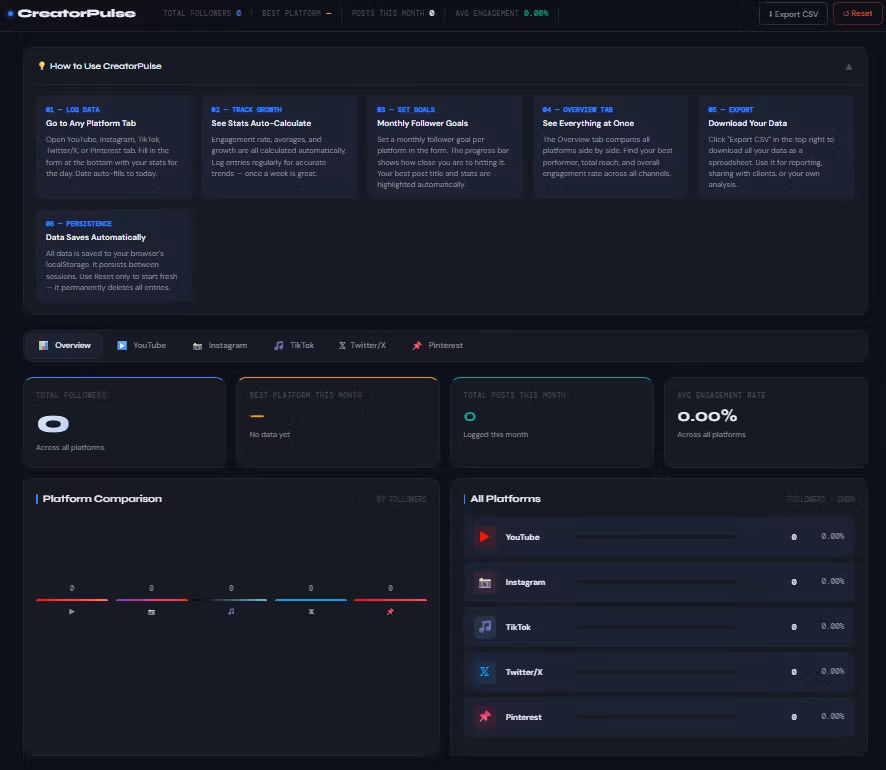Click the YouTube play icon in All Platforms
This screenshot has width=886, height=770.
tap(484, 537)
